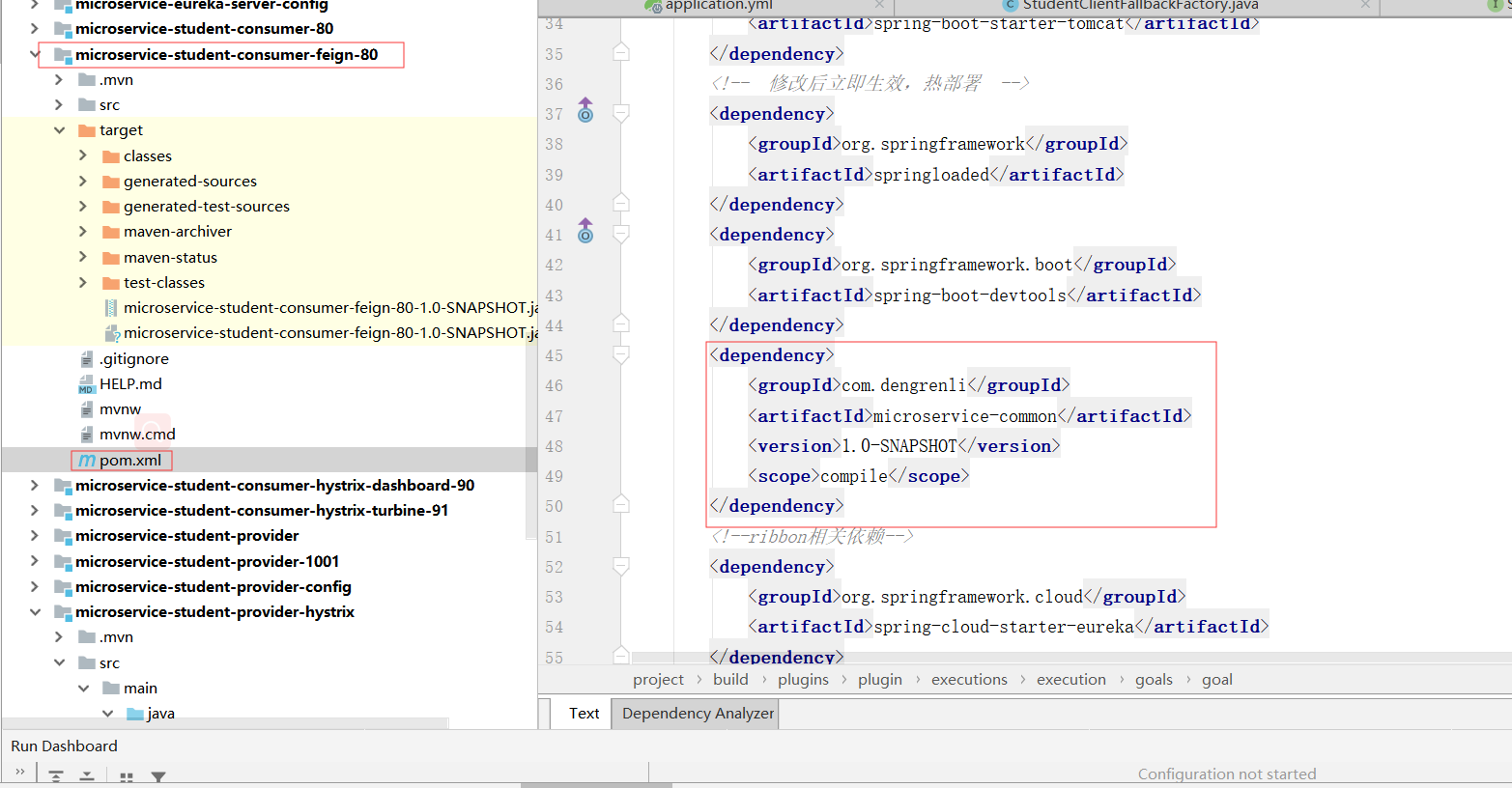Viewport: 1512px width, 788px height.
Task: Expand the classes folder
Action: pos(83,155)
